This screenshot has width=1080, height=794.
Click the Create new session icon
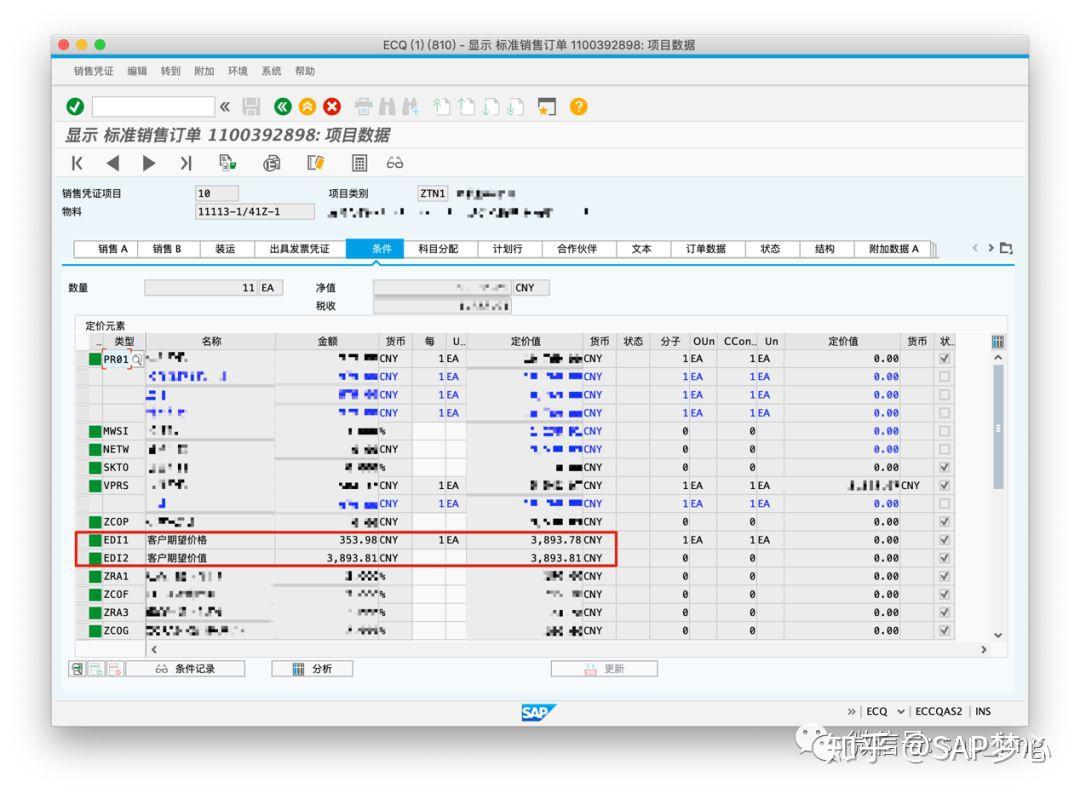[547, 107]
